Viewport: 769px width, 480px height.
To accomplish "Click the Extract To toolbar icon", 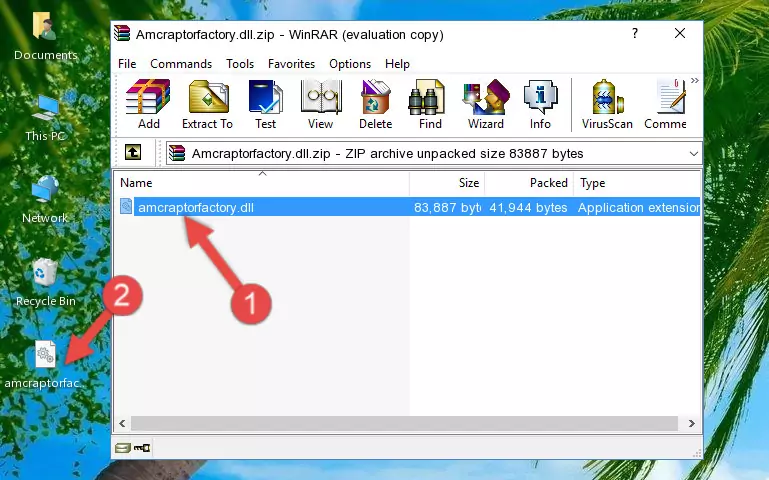I will (207, 104).
